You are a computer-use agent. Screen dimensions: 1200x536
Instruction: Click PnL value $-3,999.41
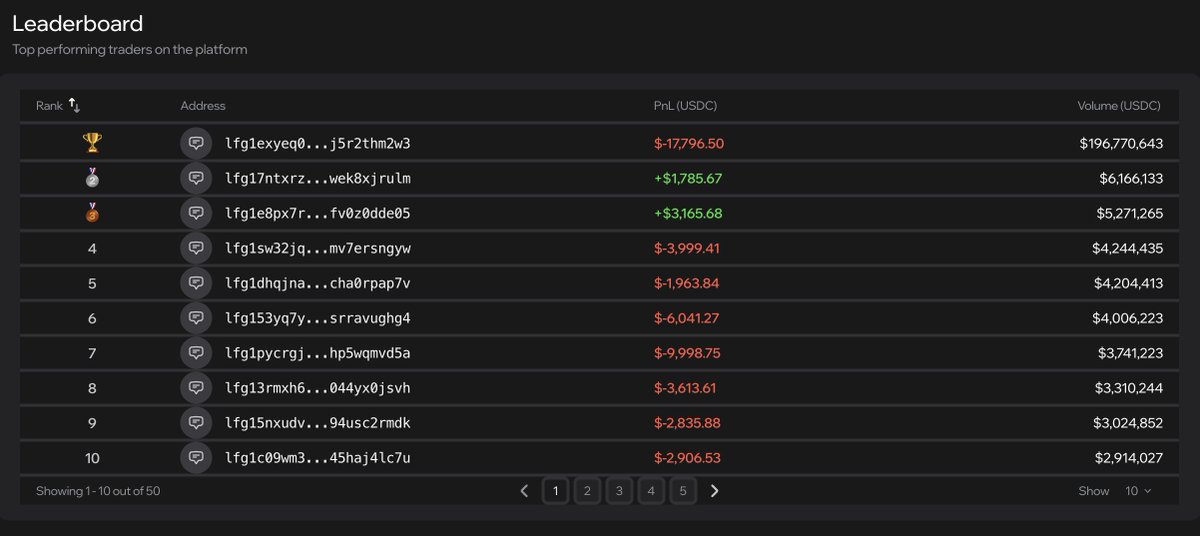coord(687,248)
